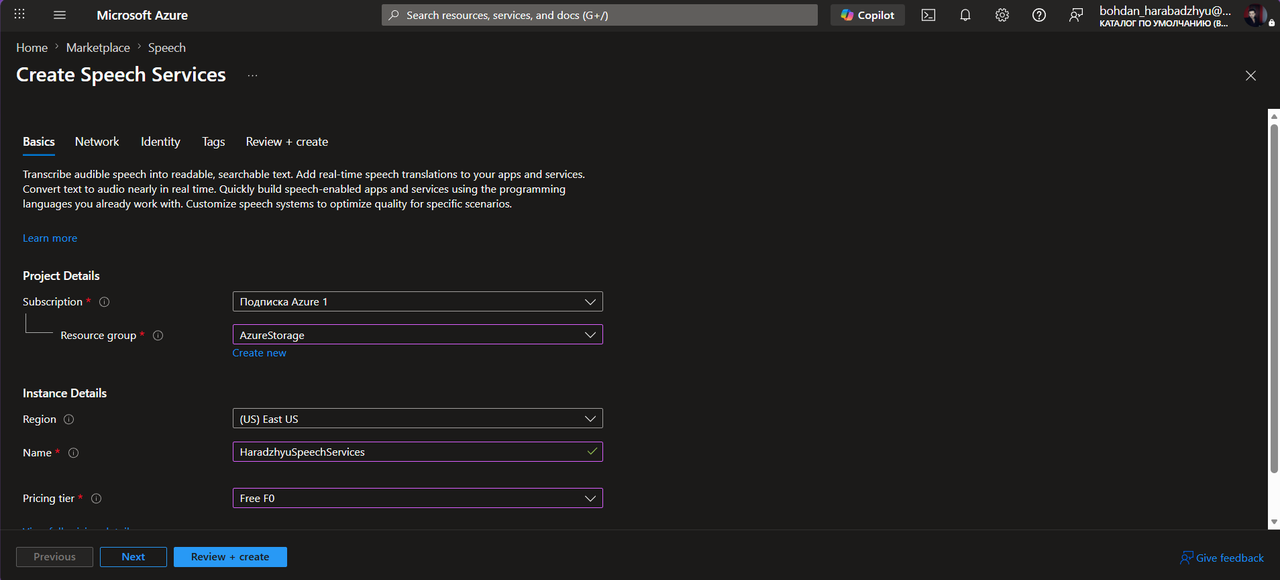This screenshot has height=580, width=1280.
Task: Go to Marketplace in the breadcrumb
Action: 98,48
